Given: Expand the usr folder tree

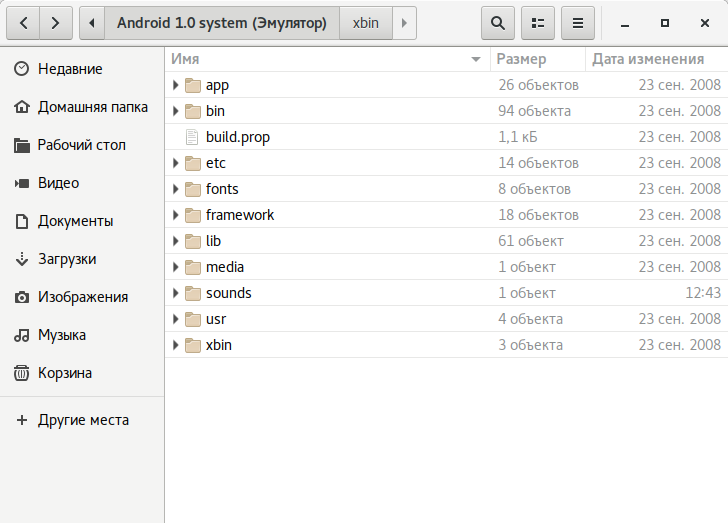Looking at the screenshot, I should 176,319.
